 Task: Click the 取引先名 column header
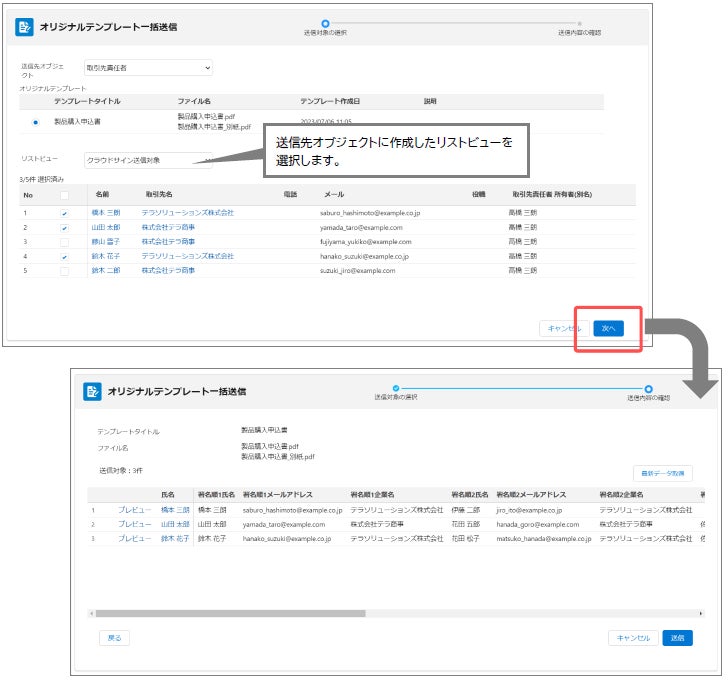pyautogui.click(x=159, y=194)
